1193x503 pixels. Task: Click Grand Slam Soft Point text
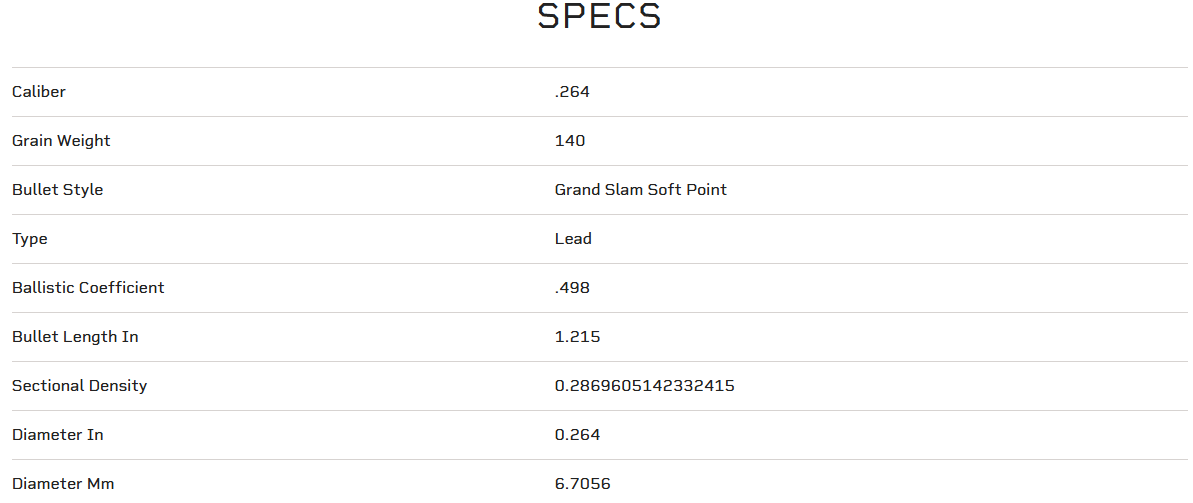[641, 189]
